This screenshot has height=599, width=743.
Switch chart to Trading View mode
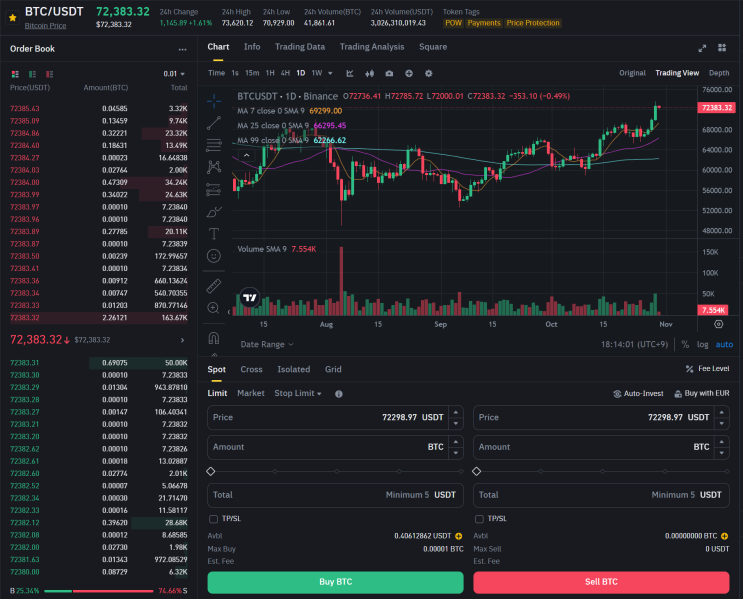677,73
